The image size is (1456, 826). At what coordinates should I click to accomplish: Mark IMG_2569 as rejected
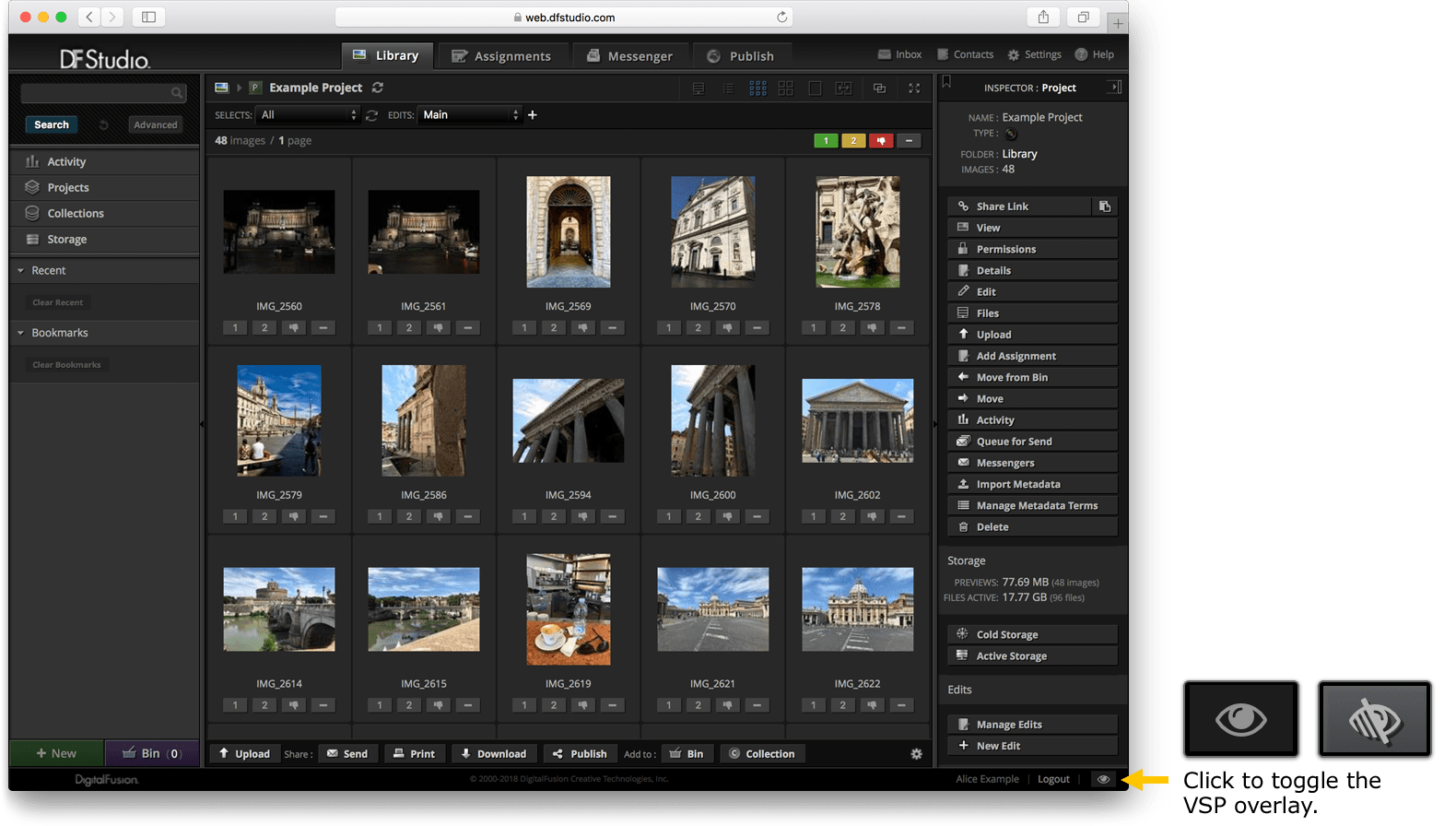(x=582, y=327)
